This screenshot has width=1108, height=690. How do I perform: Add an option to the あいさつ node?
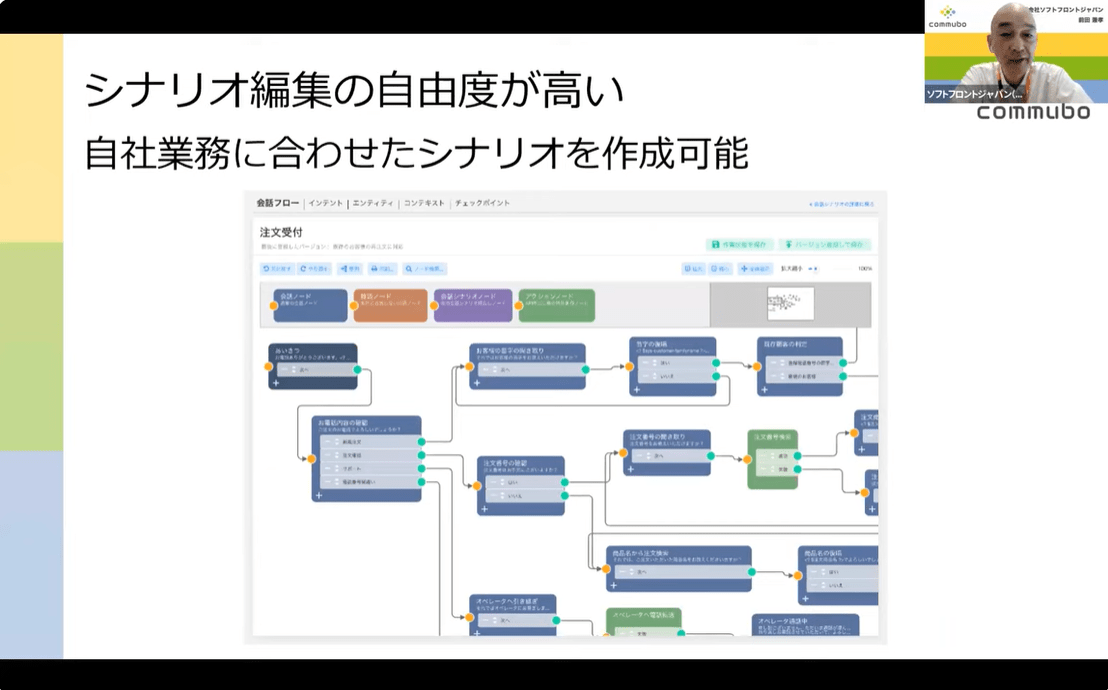[276, 383]
